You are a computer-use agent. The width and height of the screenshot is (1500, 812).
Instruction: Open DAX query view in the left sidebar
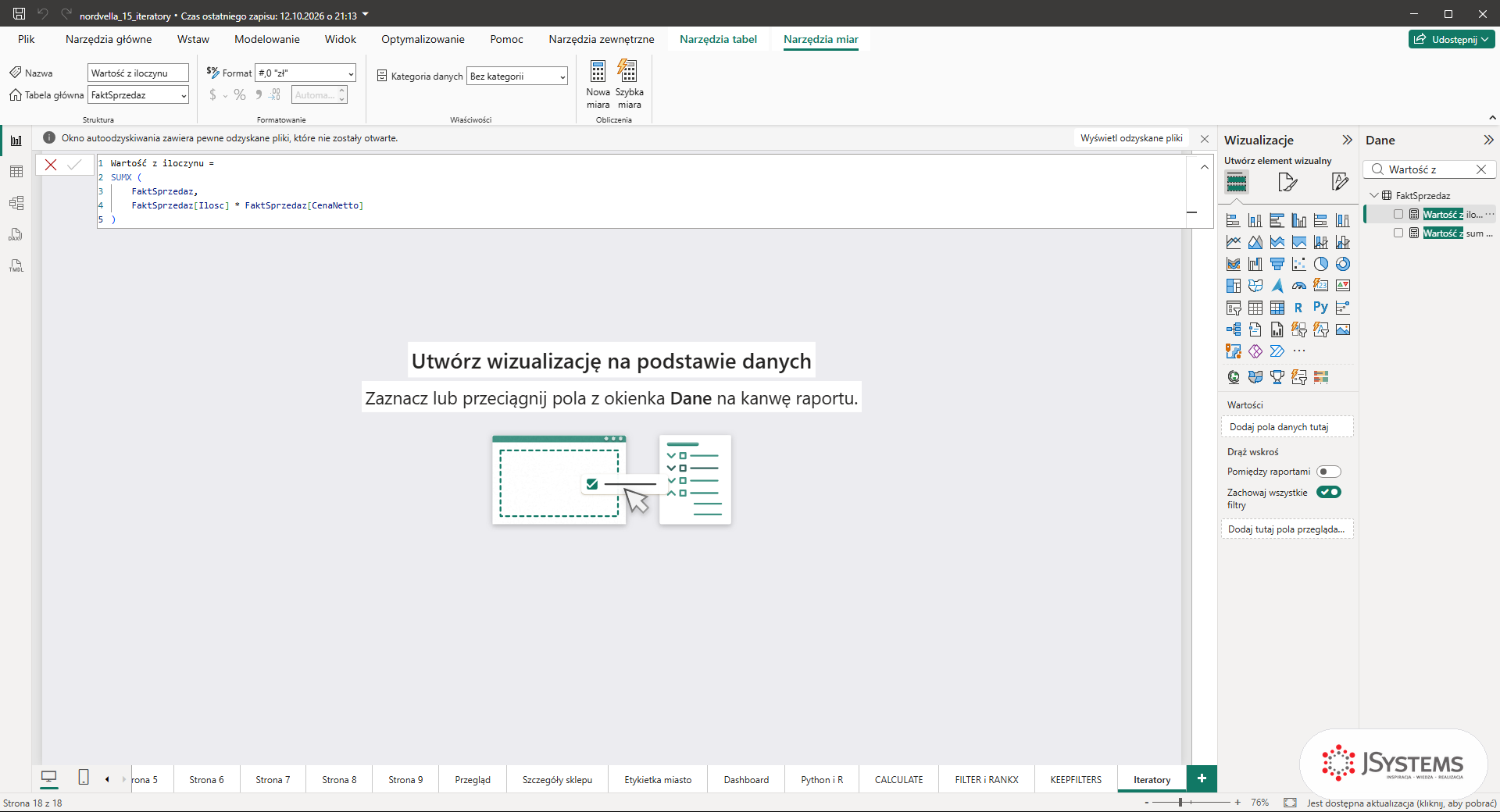(x=16, y=234)
